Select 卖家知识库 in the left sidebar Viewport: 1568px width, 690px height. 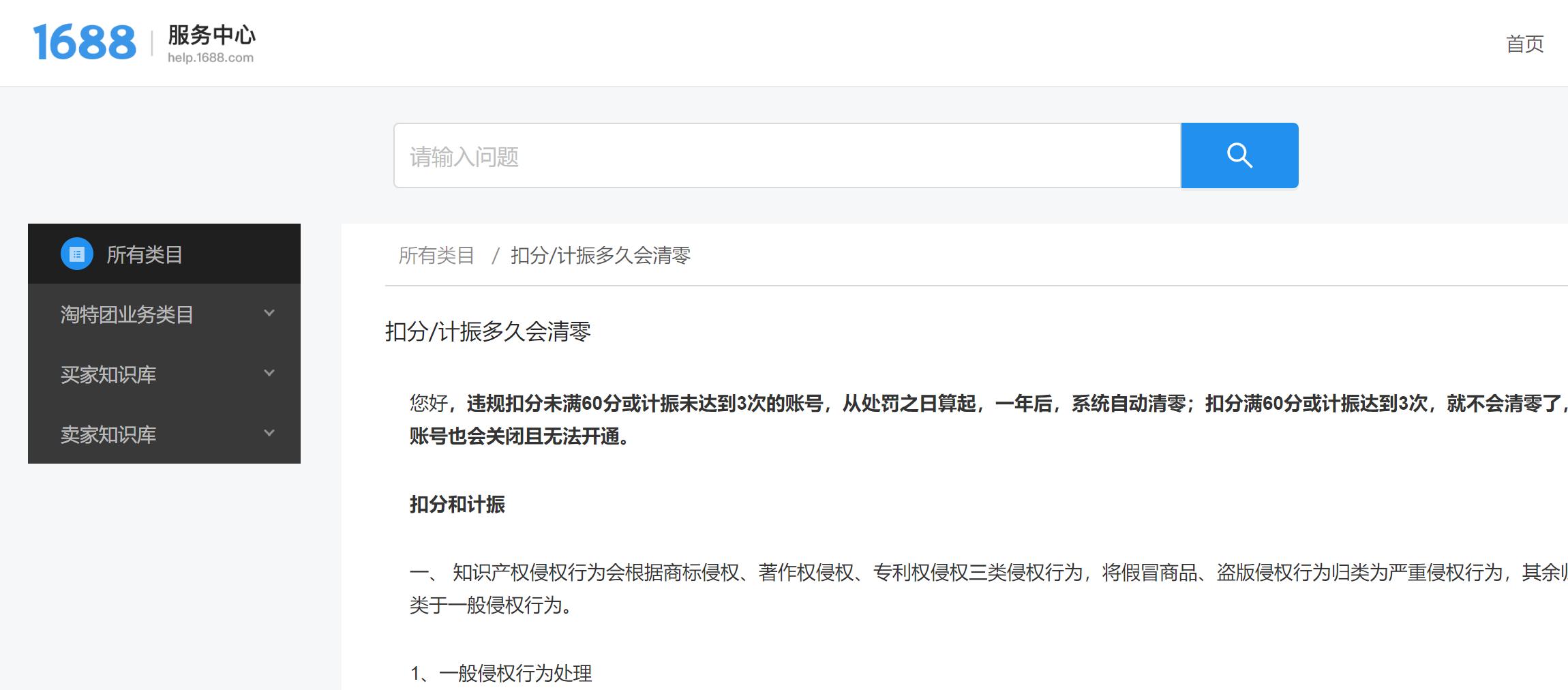point(109,432)
